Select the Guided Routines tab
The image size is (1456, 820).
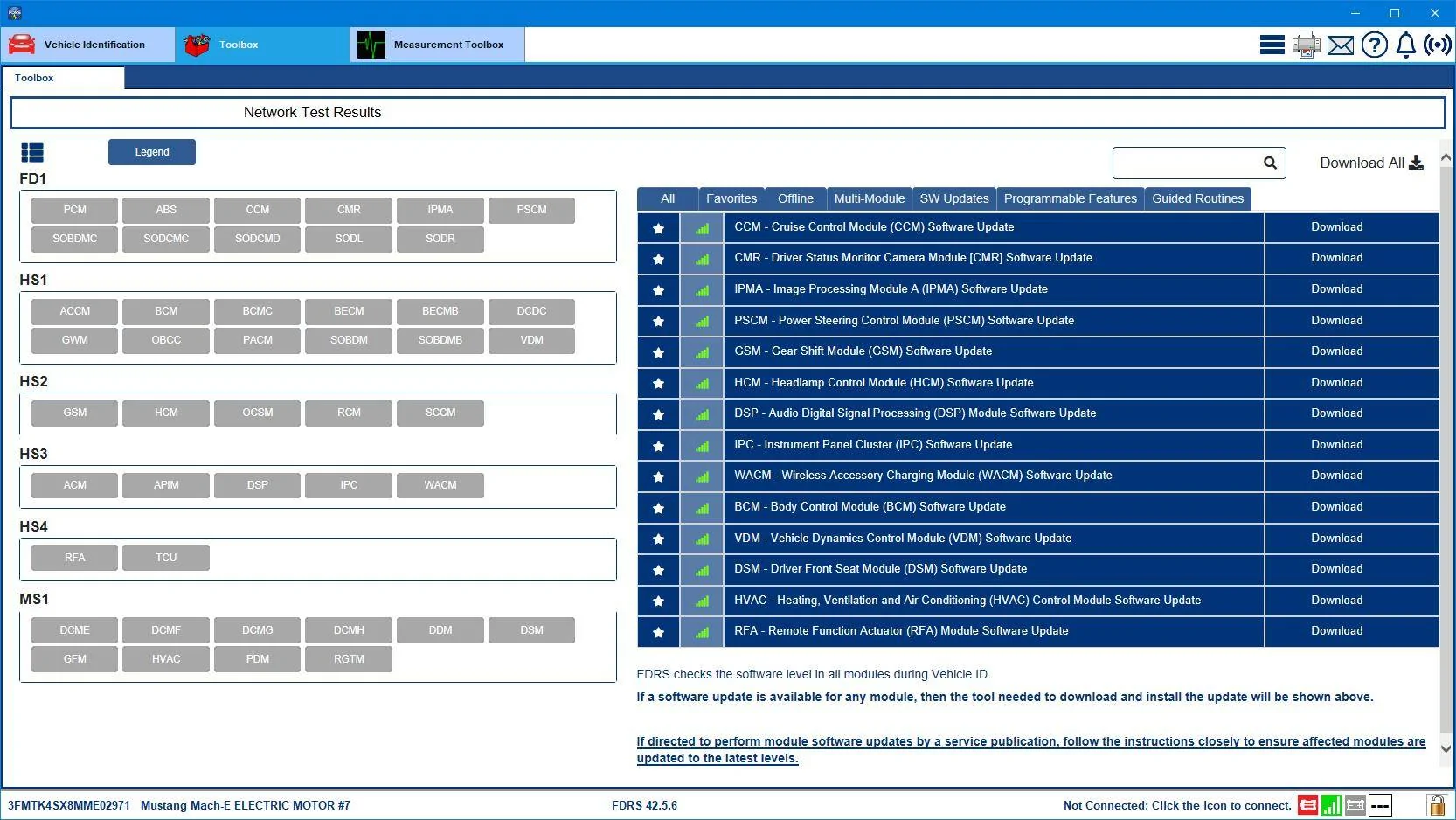point(1197,199)
